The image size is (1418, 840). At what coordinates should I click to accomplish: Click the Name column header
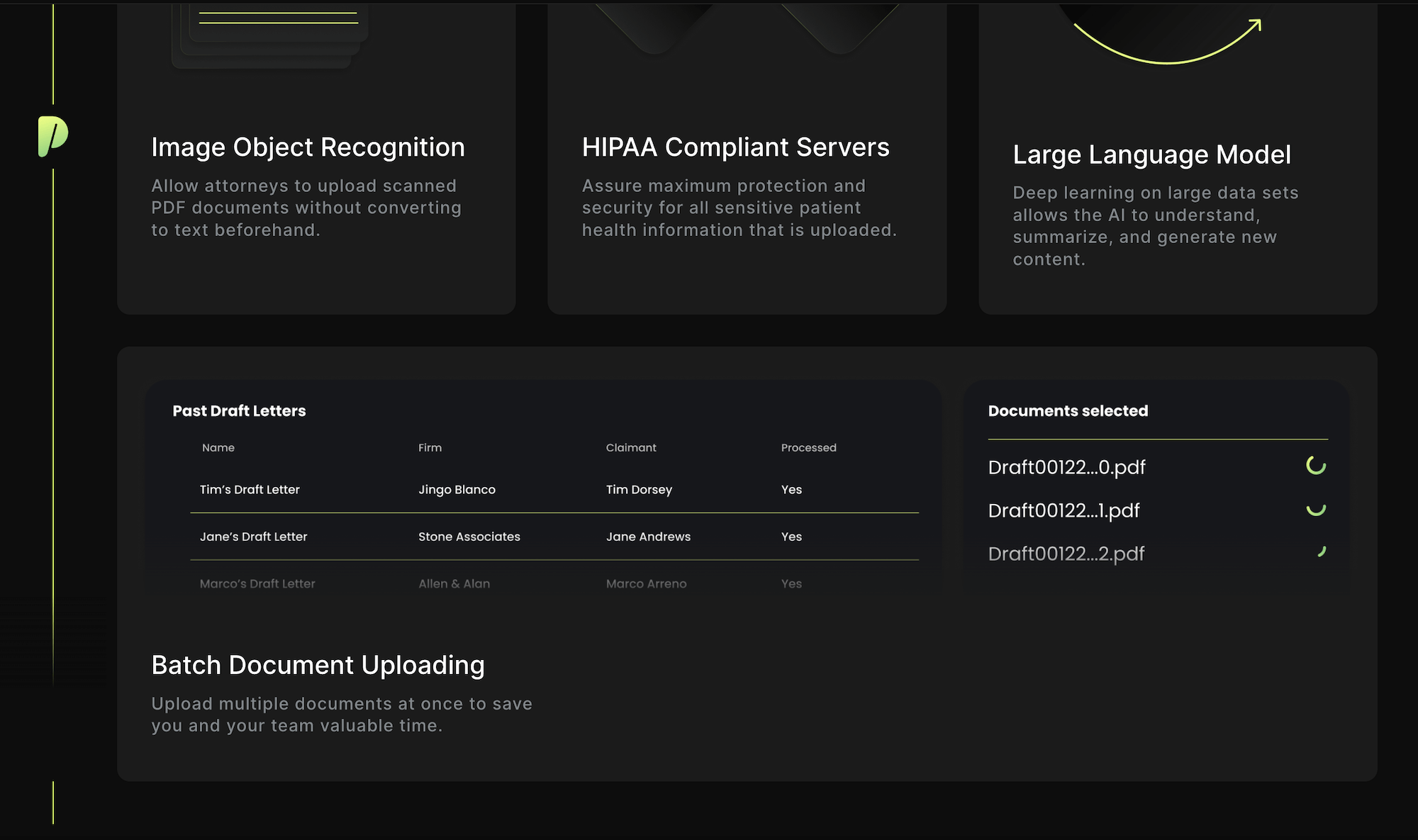[x=218, y=448]
